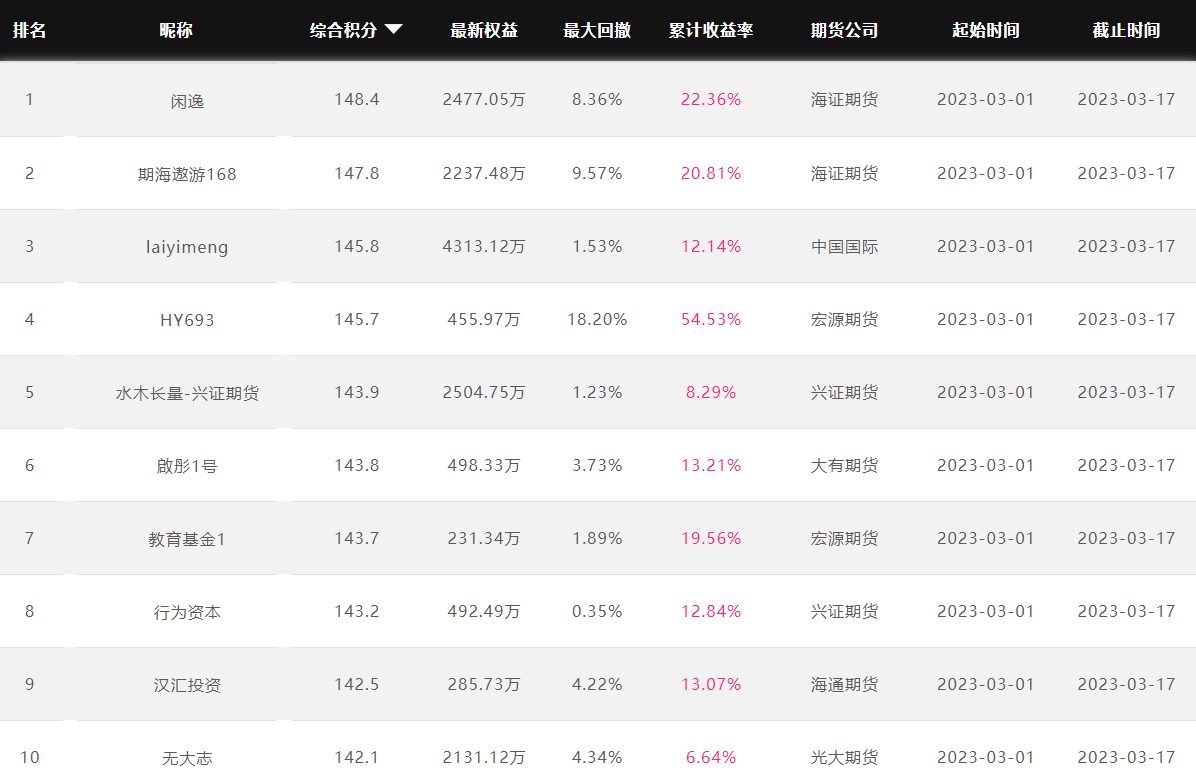The height and width of the screenshot is (784, 1196).
Task: Click the 昵称 column header
Action: coord(176,31)
